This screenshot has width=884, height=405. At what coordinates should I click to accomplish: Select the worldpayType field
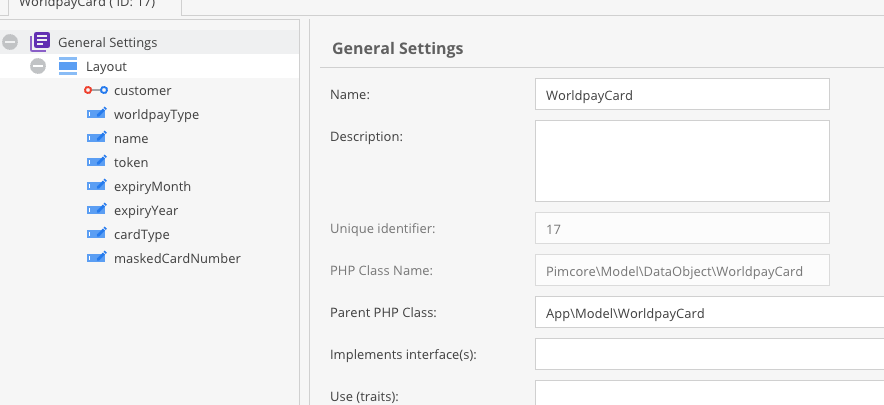pyautogui.click(x=156, y=115)
